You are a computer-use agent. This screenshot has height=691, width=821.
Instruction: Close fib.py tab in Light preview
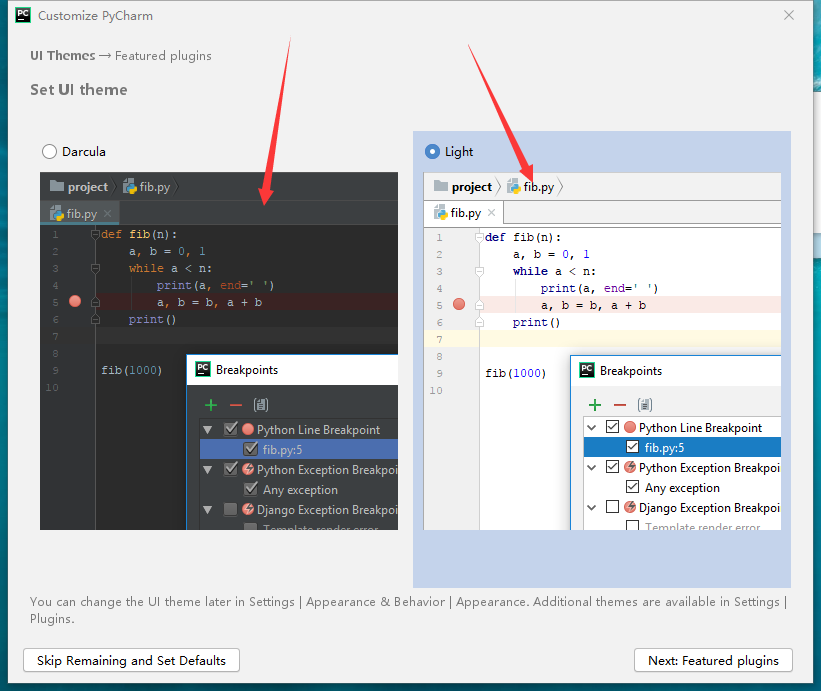492,212
